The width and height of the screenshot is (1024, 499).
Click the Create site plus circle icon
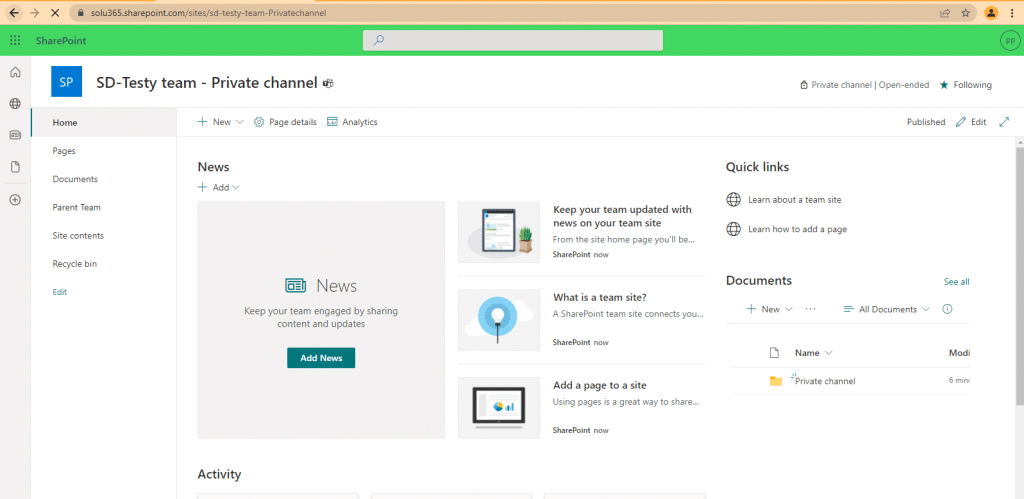[15, 200]
